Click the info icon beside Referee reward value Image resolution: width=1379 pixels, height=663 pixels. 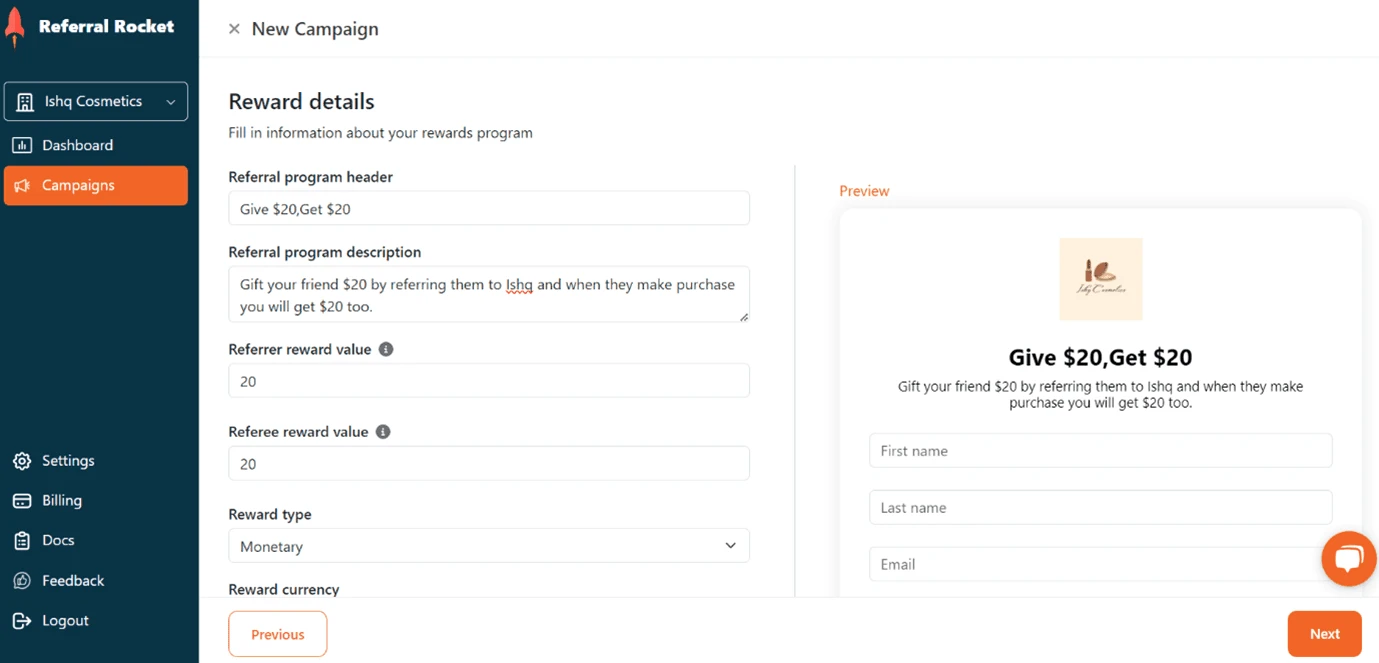382,431
